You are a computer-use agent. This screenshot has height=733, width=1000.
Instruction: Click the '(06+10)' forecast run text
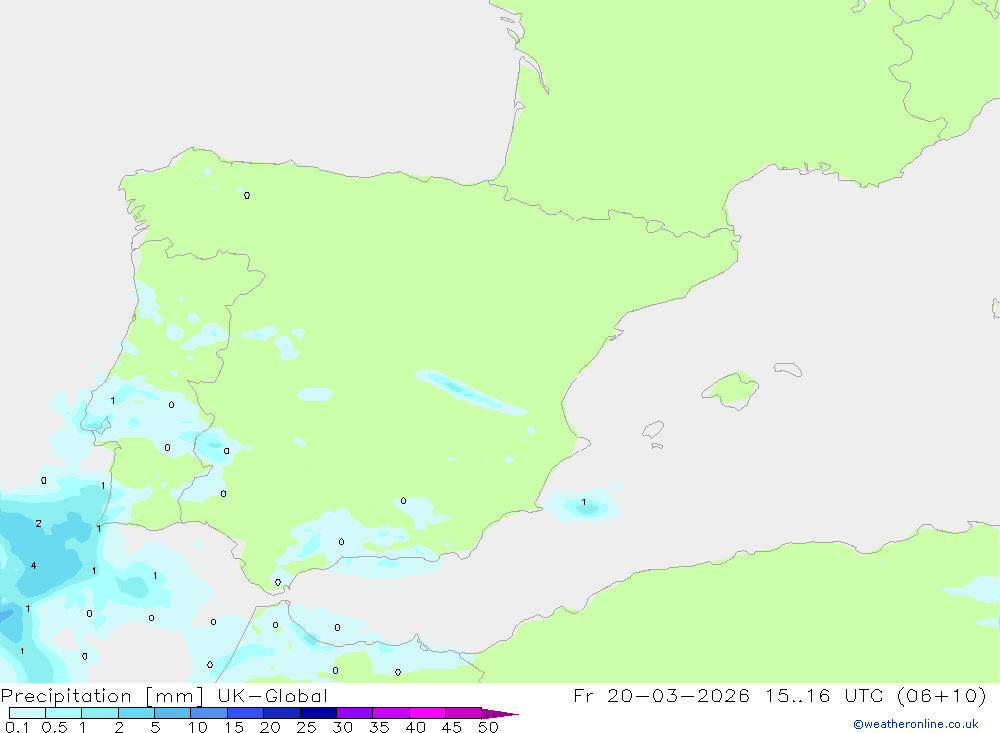(941, 695)
